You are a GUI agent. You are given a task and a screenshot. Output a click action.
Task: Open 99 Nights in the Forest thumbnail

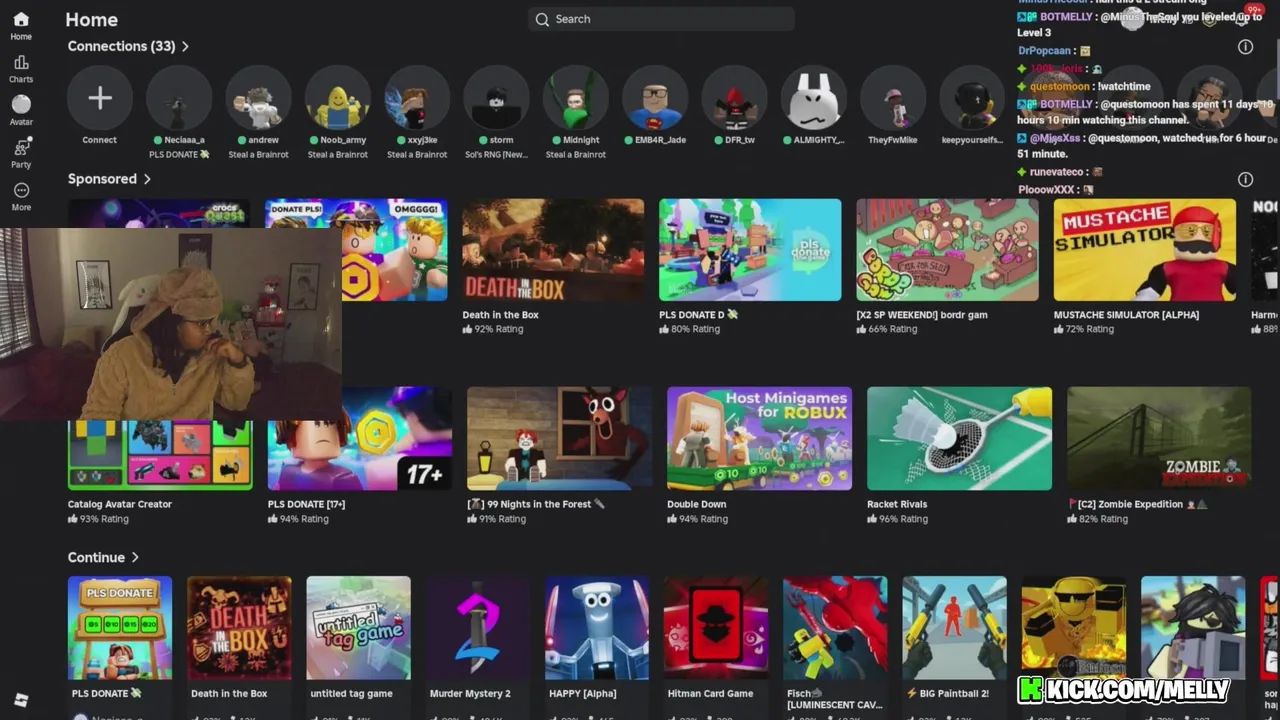560,439
